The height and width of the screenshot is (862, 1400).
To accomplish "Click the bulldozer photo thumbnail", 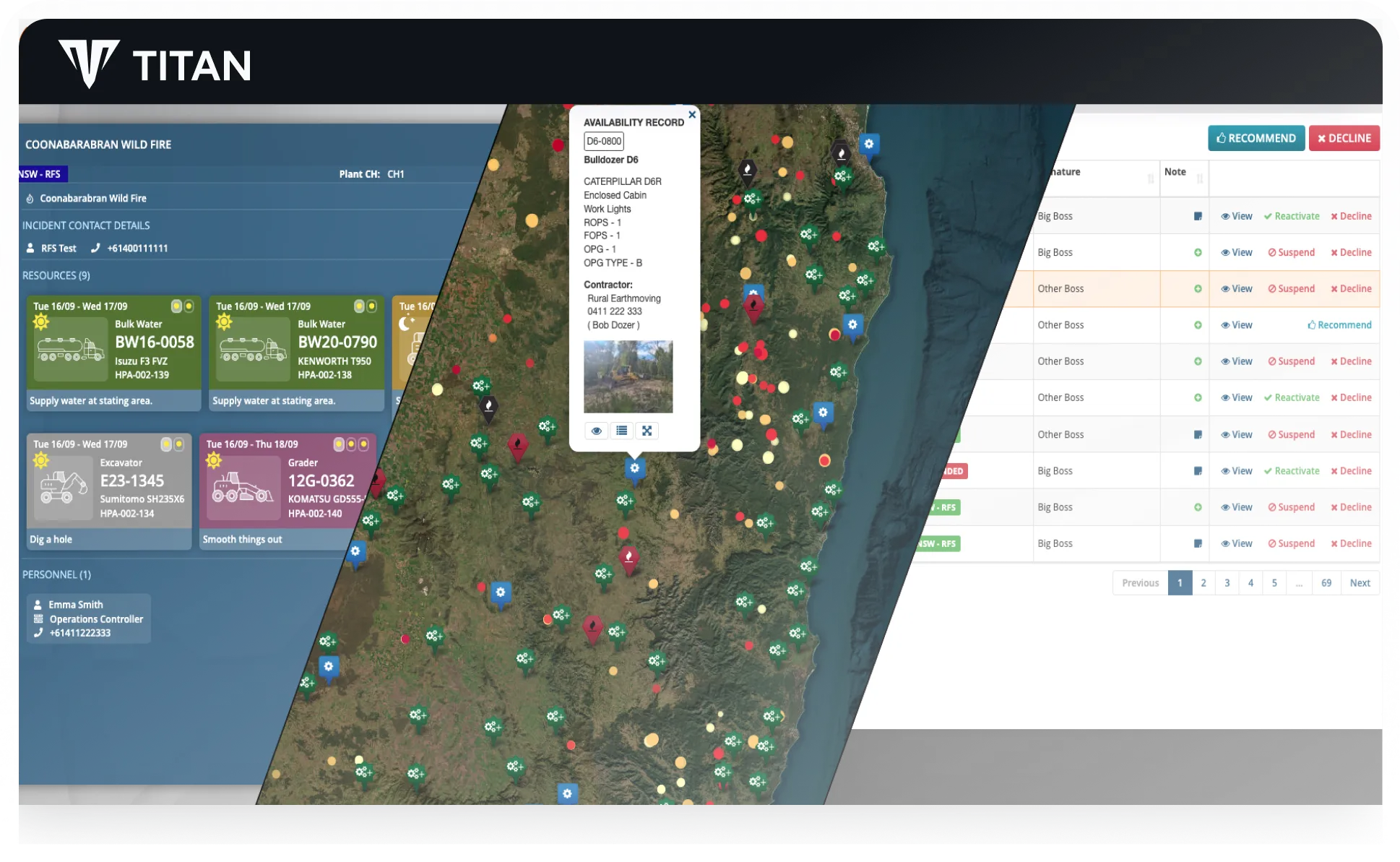I will click(628, 376).
